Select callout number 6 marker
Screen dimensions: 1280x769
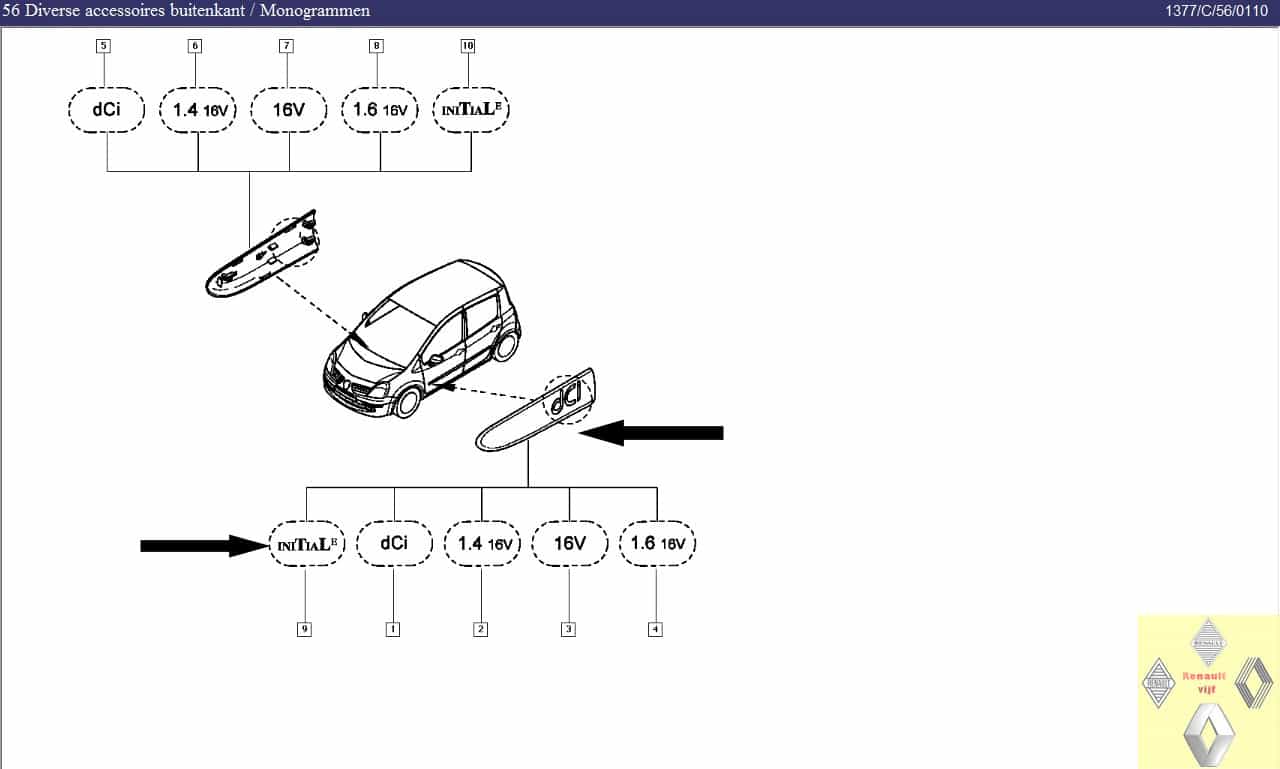click(x=195, y=45)
